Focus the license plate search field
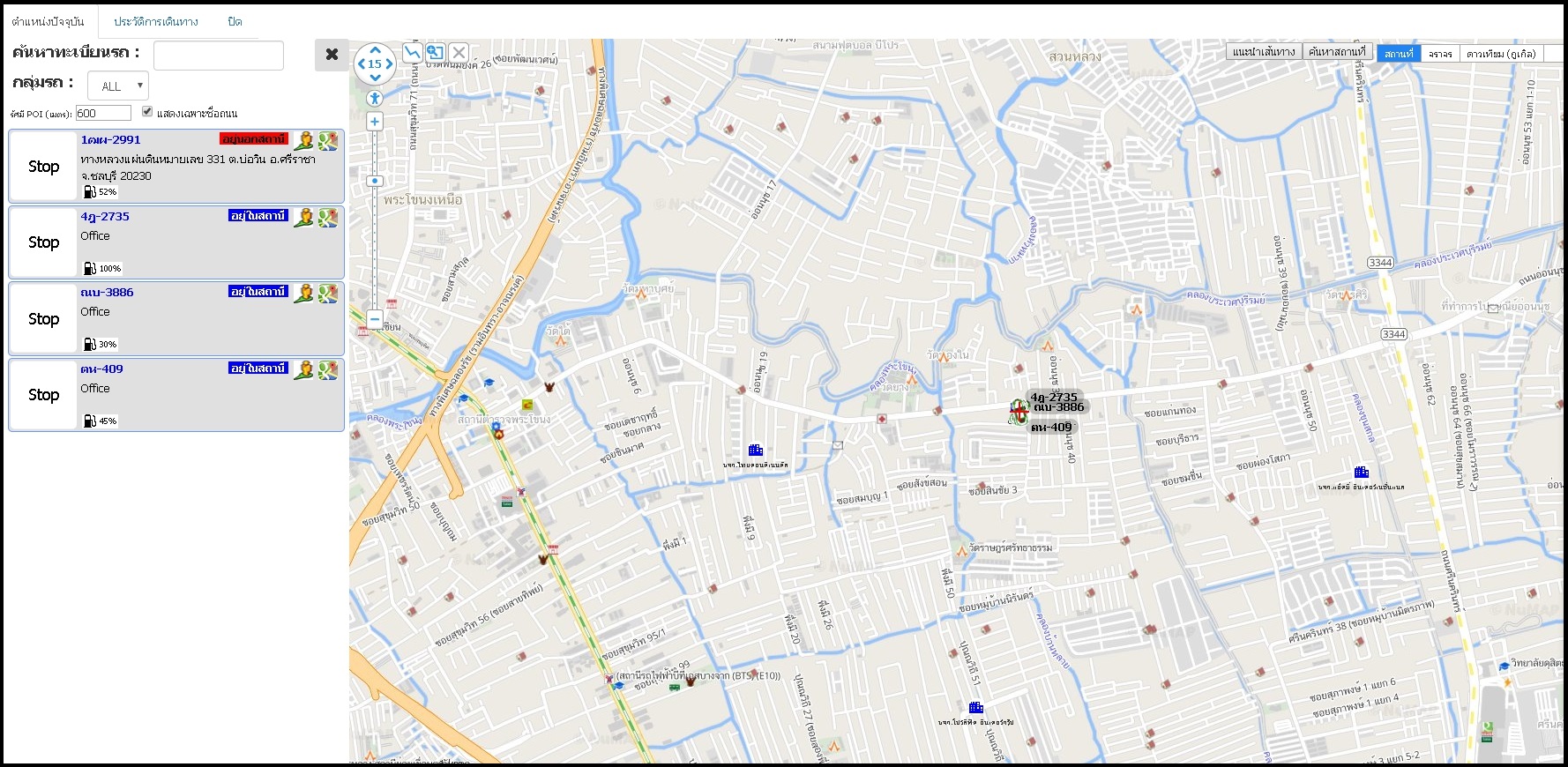This screenshot has height=767, width=1568. point(219,55)
